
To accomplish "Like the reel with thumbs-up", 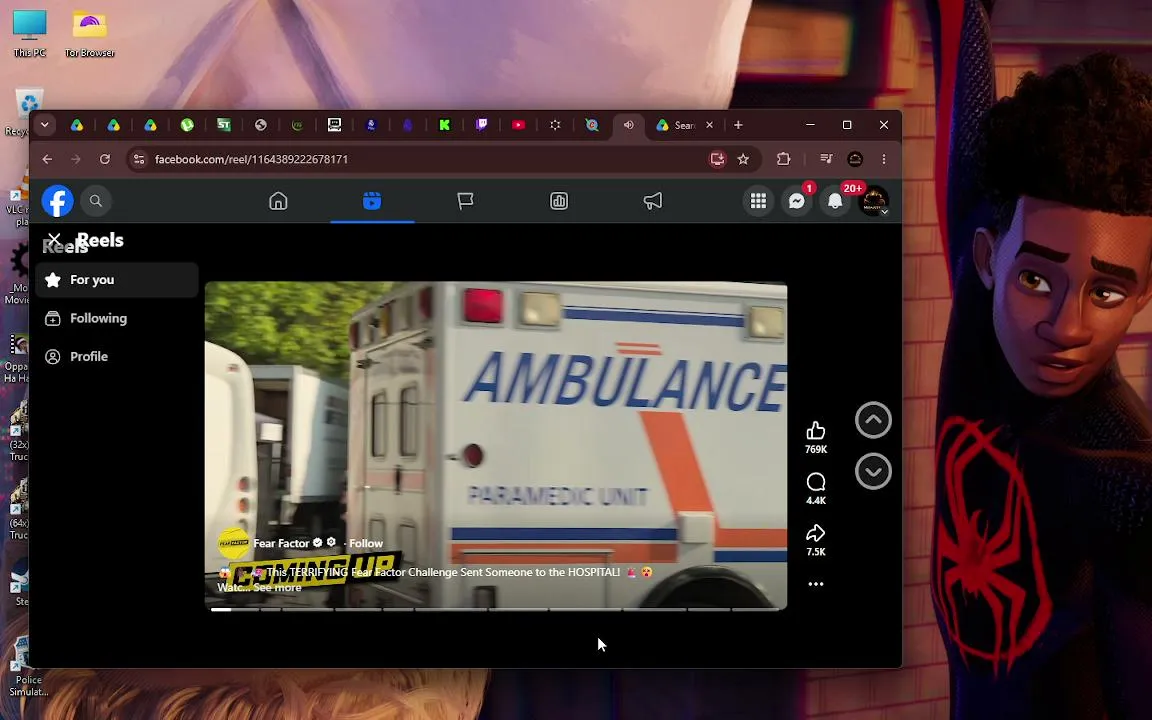I will pyautogui.click(x=816, y=431).
